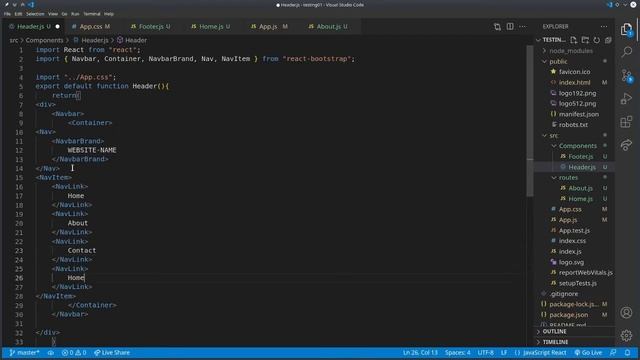Open package.json in Explorer
Image resolution: width=640 pixels, height=360 pixels.
568,315
